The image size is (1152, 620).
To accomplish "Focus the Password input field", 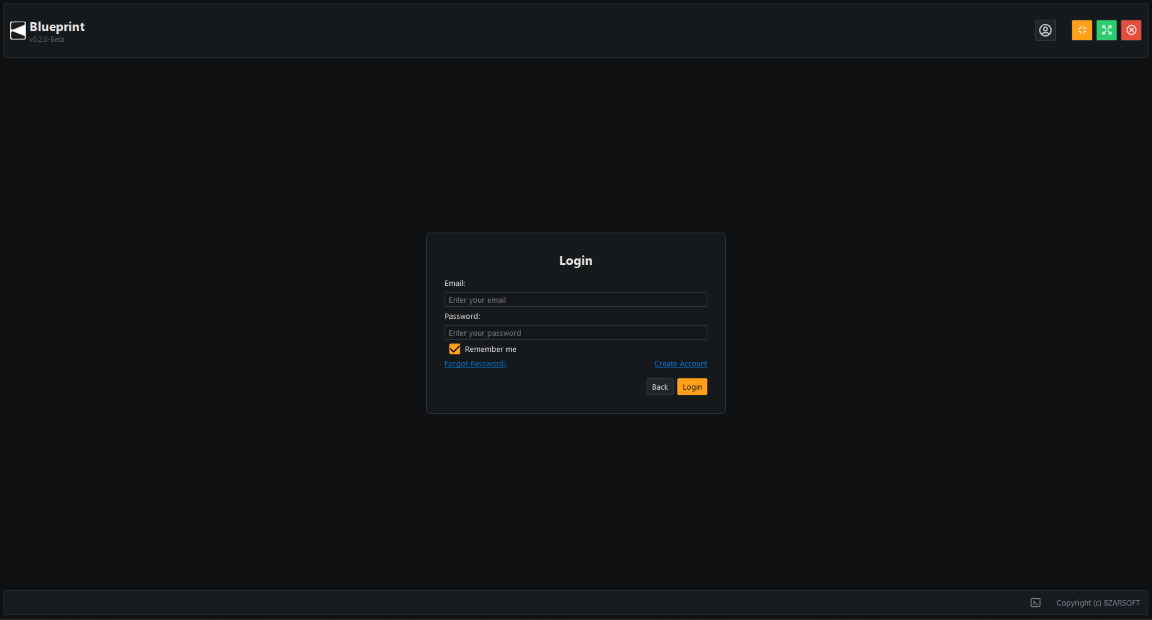I will tap(575, 333).
